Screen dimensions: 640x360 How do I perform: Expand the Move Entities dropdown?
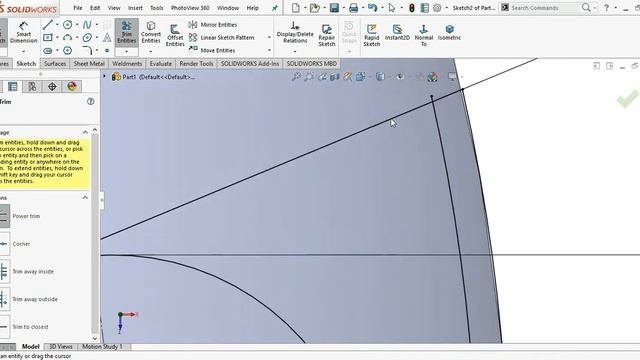click(x=269, y=50)
